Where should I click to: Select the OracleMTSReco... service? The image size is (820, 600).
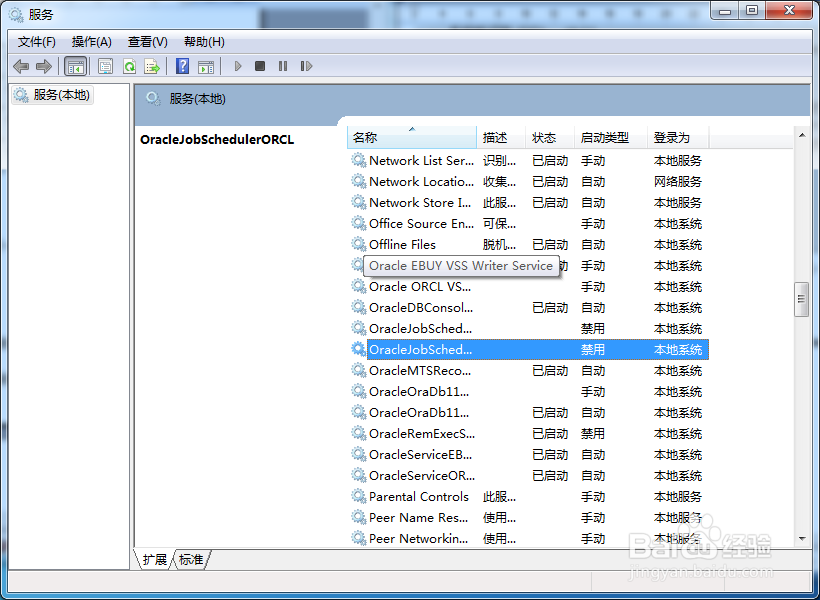click(x=528, y=370)
